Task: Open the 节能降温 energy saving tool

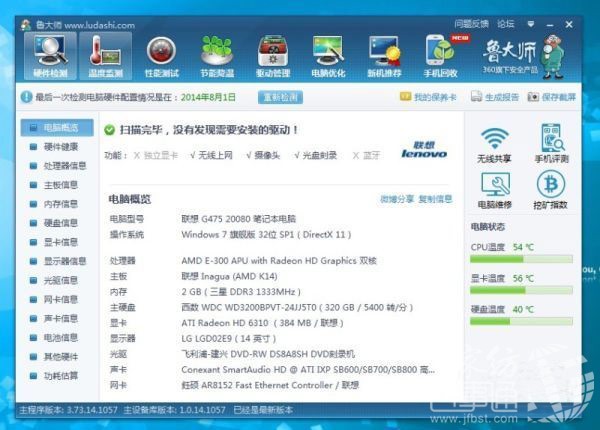Action: click(217, 57)
